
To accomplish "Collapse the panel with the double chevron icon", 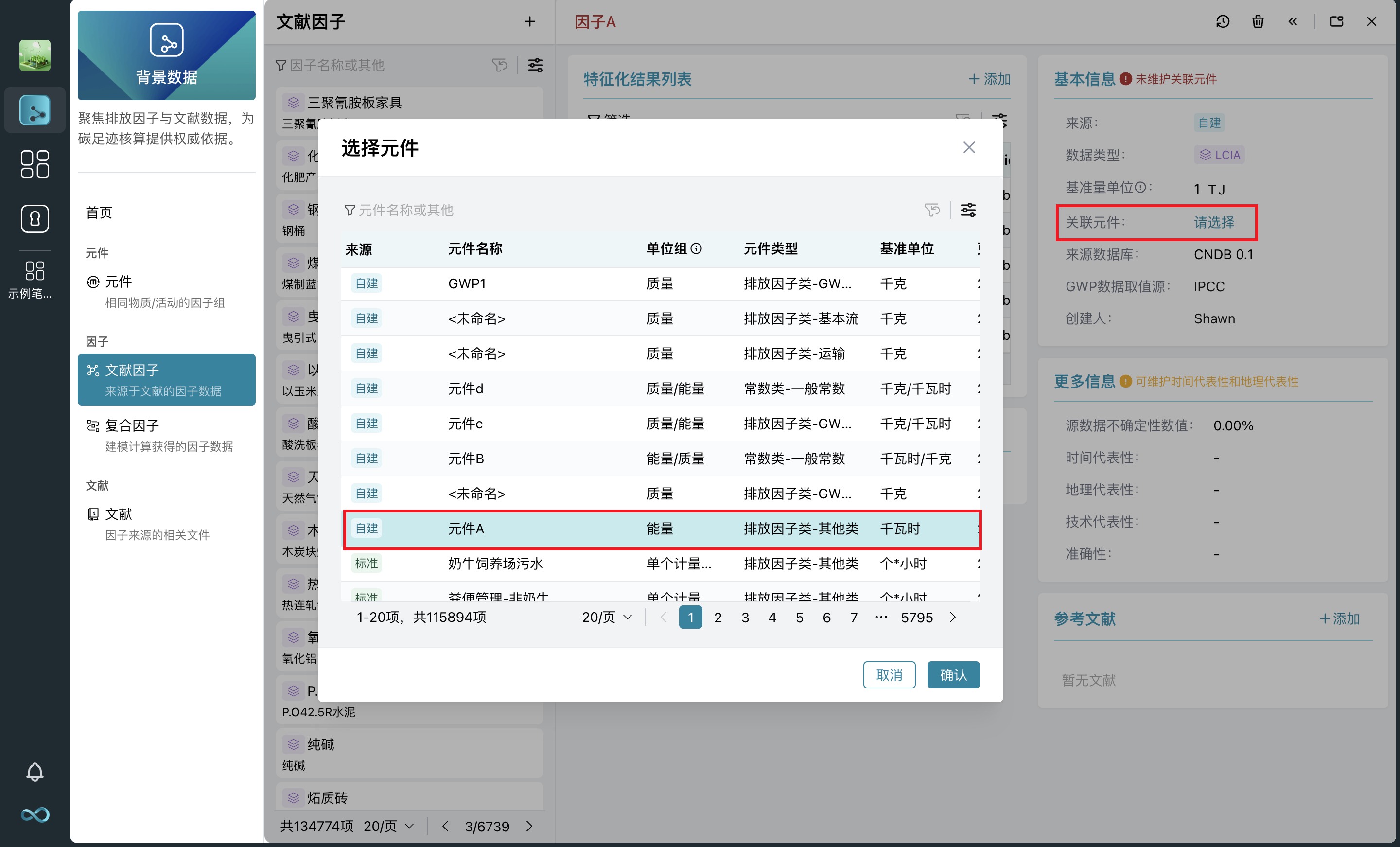I will coord(1293,21).
